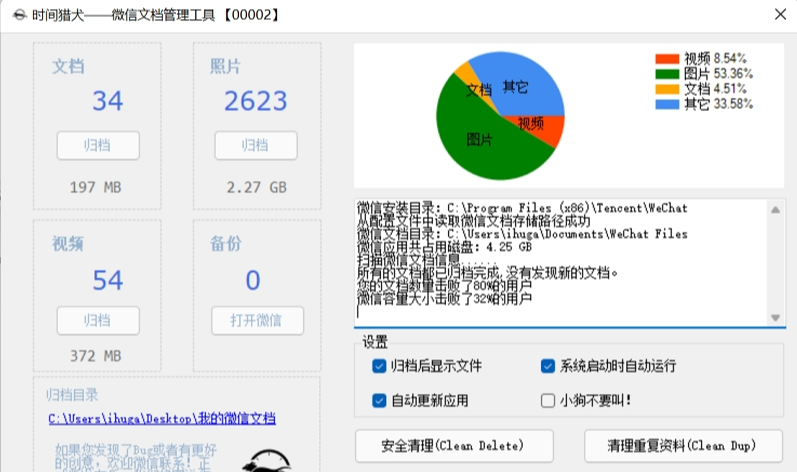
Task: Disable 系统启动时自动运行 option
Action: [548, 366]
